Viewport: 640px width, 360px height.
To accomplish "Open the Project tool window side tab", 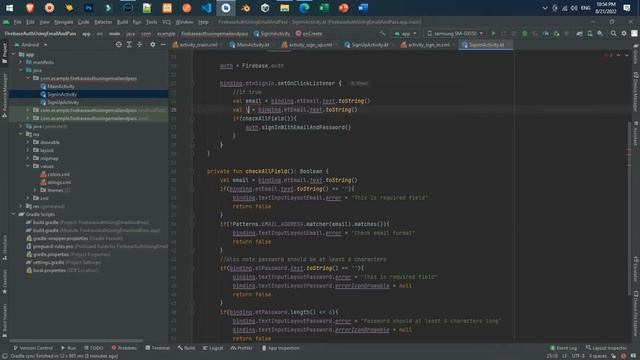I will [4, 53].
